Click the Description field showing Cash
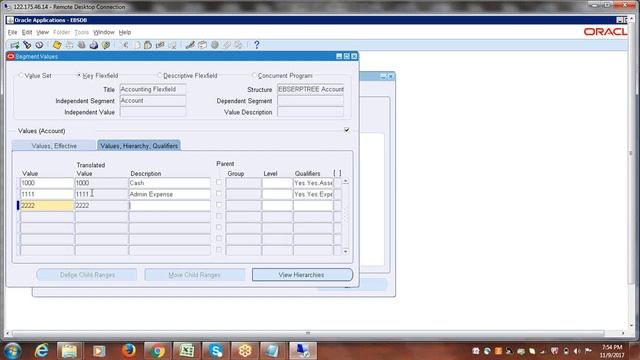Viewport: 640px width, 360px height. coord(169,183)
